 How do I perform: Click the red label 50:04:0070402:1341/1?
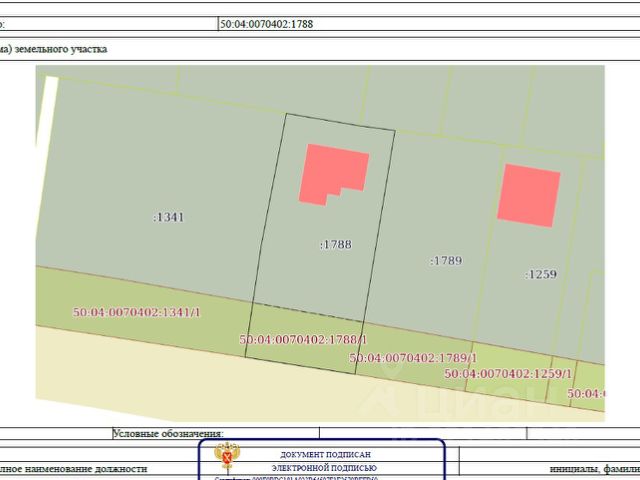[136, 313]
